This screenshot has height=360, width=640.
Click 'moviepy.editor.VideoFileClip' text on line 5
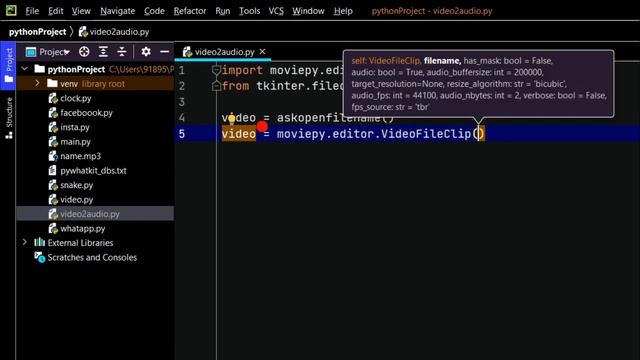(x=373, y=134)
